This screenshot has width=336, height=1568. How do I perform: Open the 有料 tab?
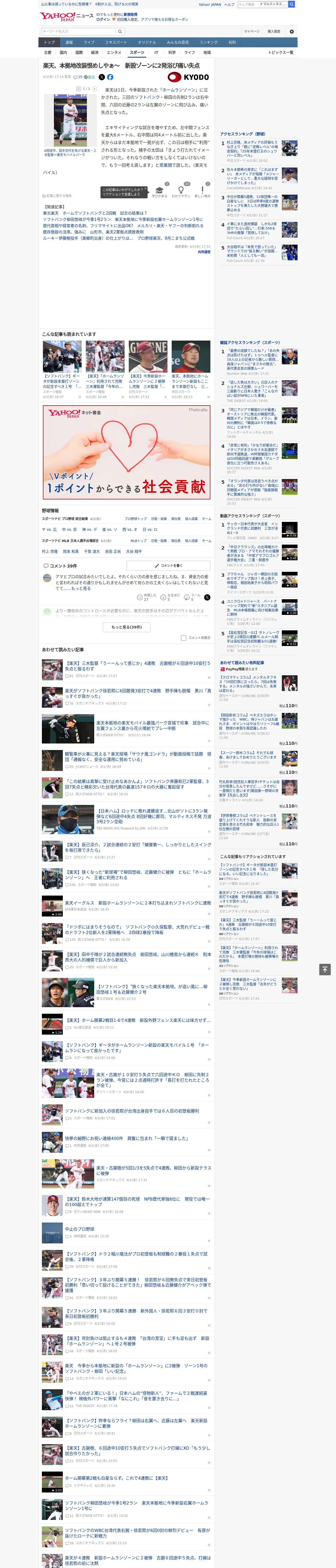coord(232,43)
